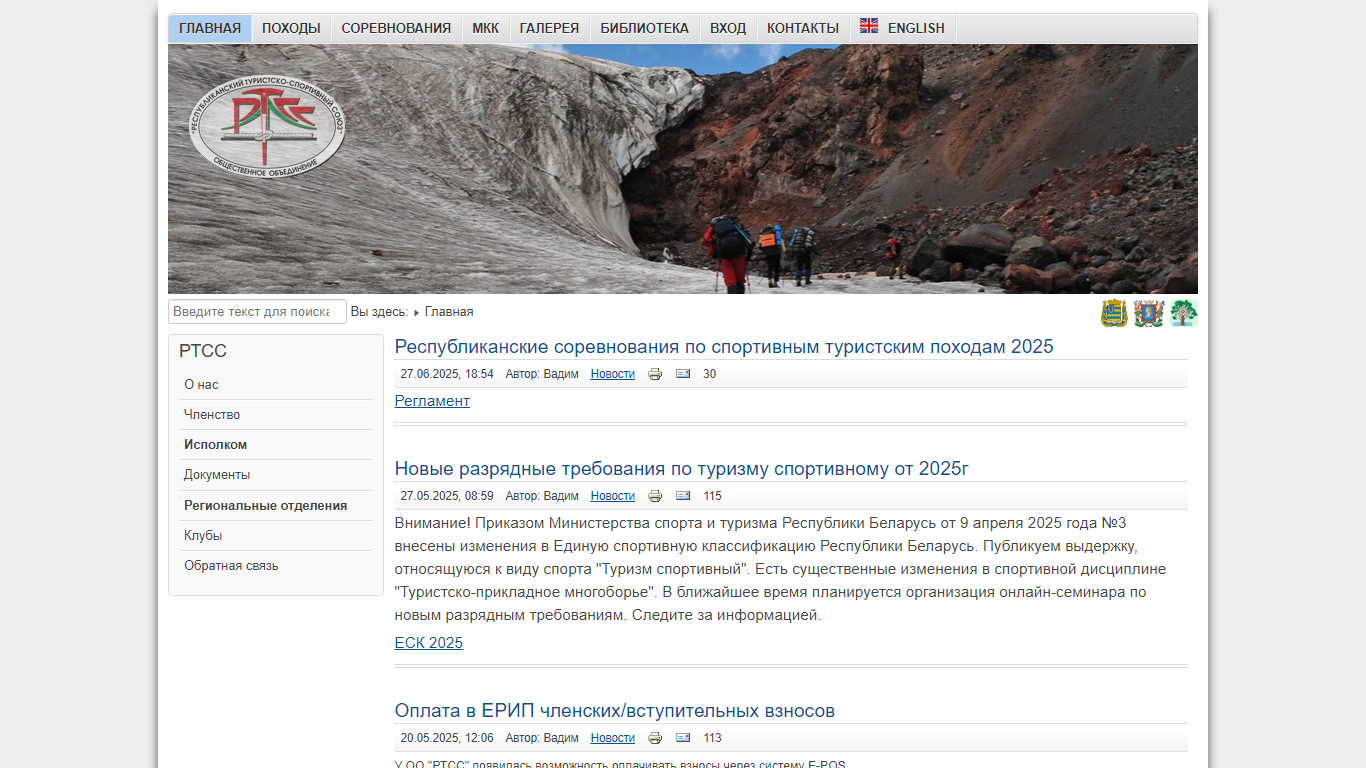Click Новости category on 27.05.2025 post
This screenshot has height=768, width=1366.
pyautogui.click(x=613, y=496)
